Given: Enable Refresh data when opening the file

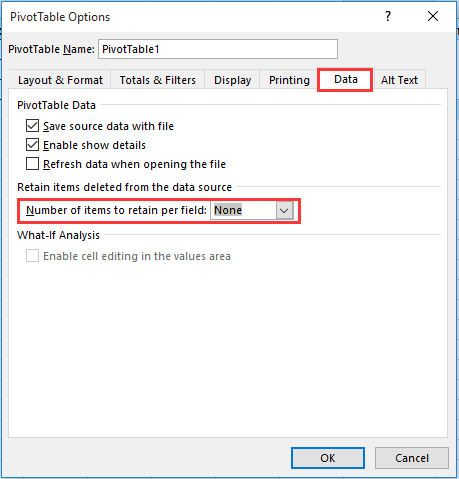Looking at the screenshot, I should click(x=32, y=164).
